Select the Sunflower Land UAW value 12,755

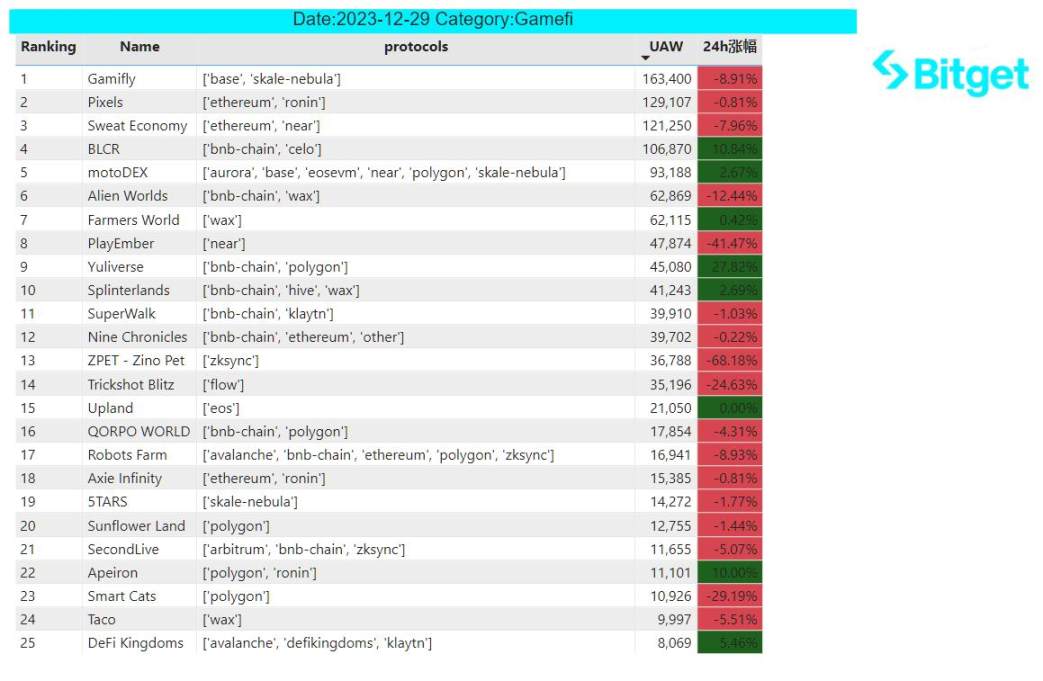666,526
